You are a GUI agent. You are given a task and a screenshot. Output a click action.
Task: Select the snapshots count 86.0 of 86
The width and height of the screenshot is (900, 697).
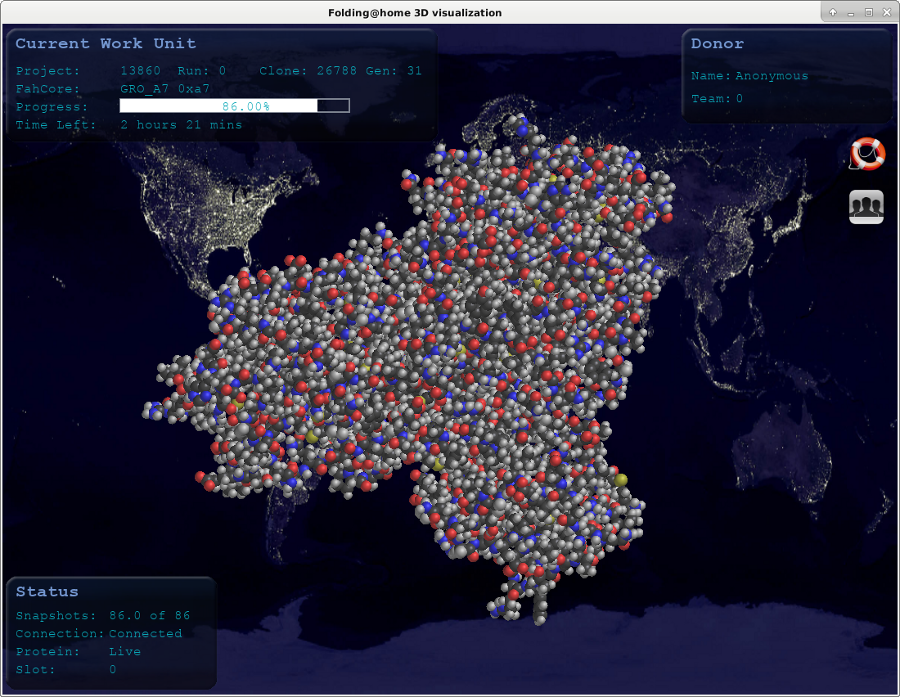click(x=149, y=616)
